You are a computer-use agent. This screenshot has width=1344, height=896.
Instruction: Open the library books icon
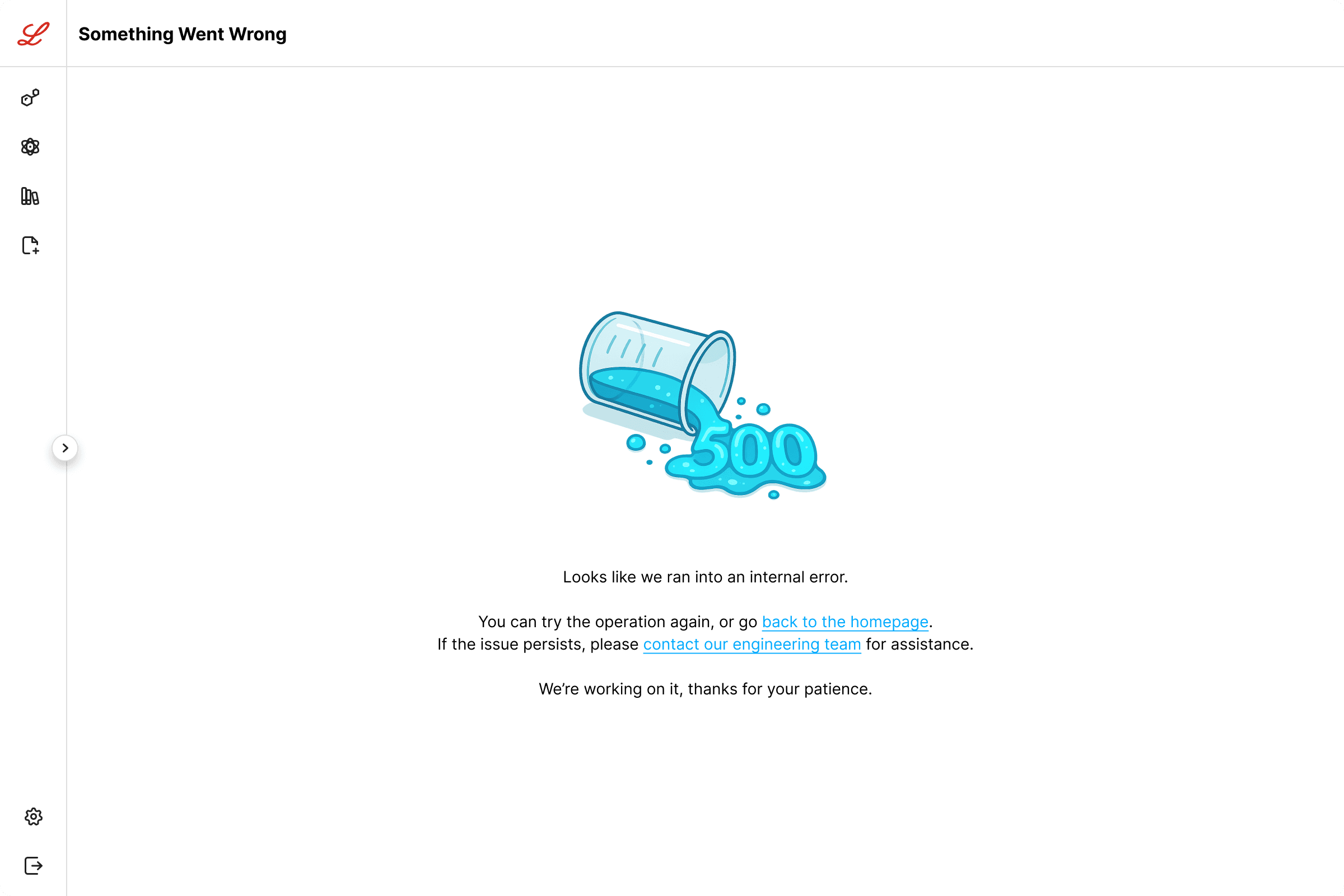pyautogui.click(x=30, y=196)
